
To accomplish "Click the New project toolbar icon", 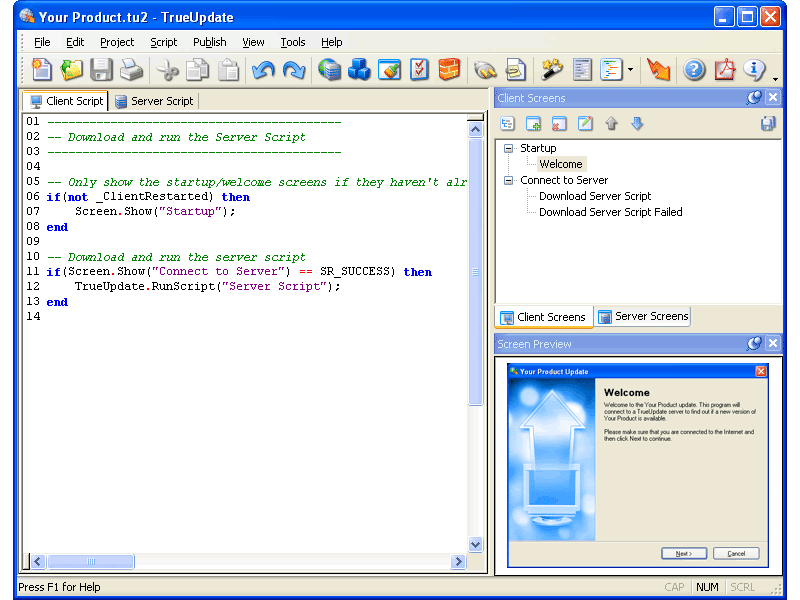I will 42,69.
